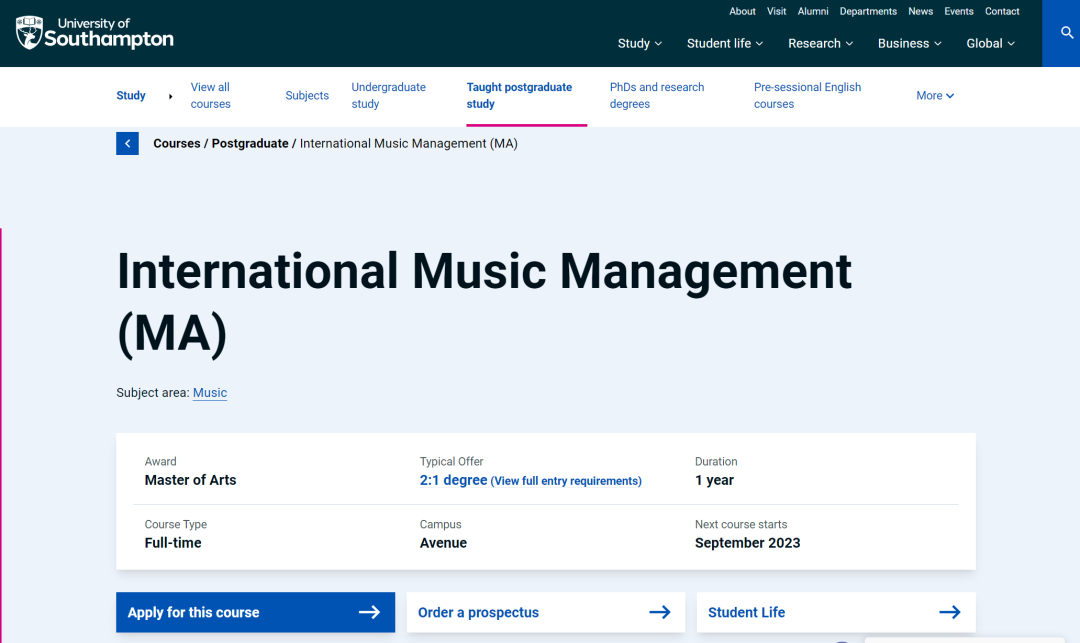Open the 2:1 degree typical offer link

click(453, 480)
